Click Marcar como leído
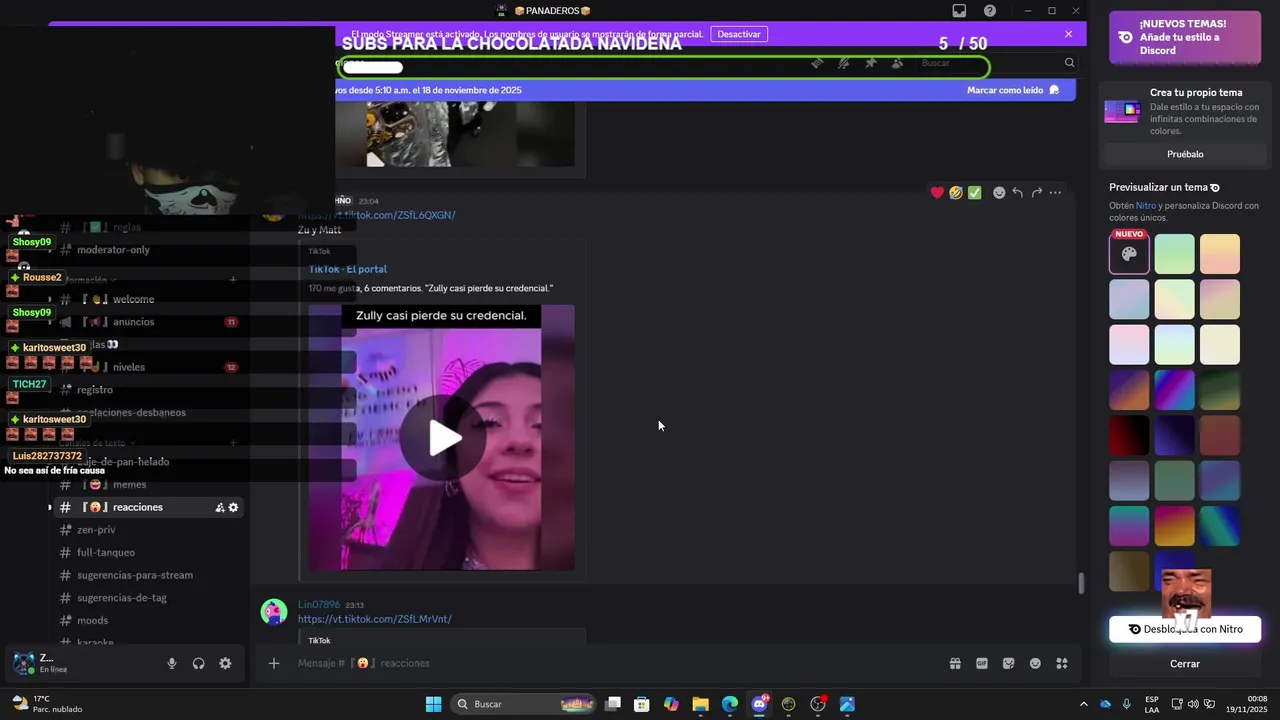1280x720 pixels. pyautogui.click(x=1013, y=90)
